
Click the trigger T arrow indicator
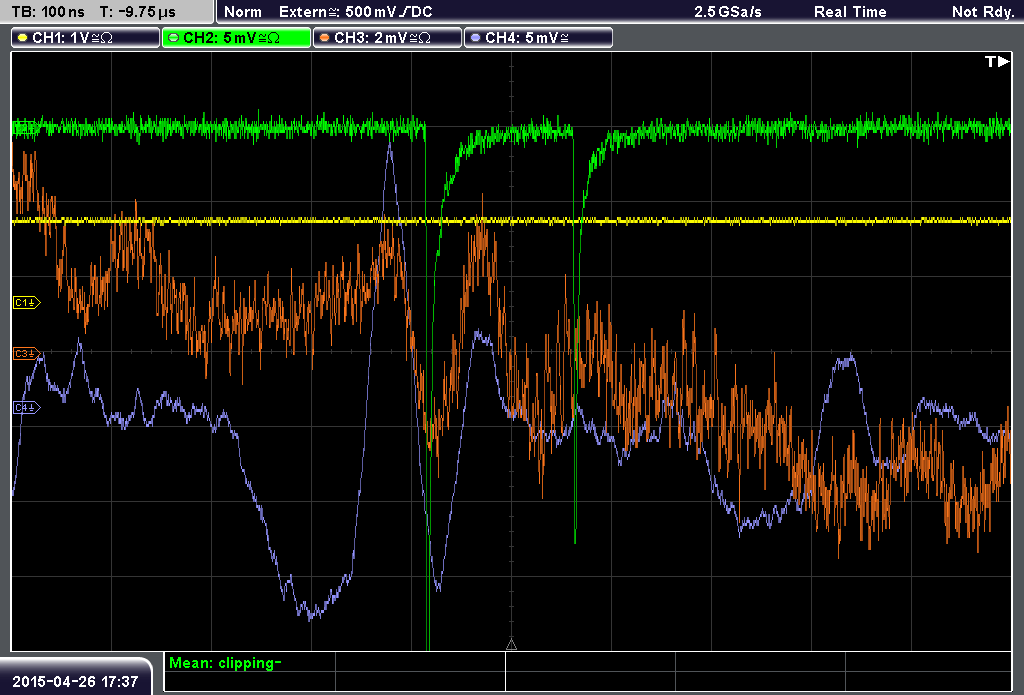coord(997,61)
